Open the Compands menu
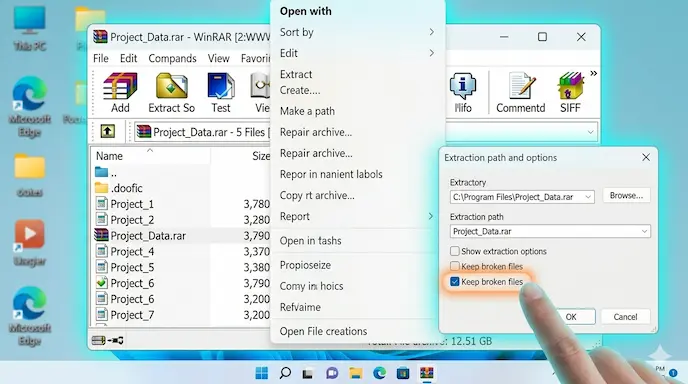Screen dimensions: 688x384 click(172, 58)
